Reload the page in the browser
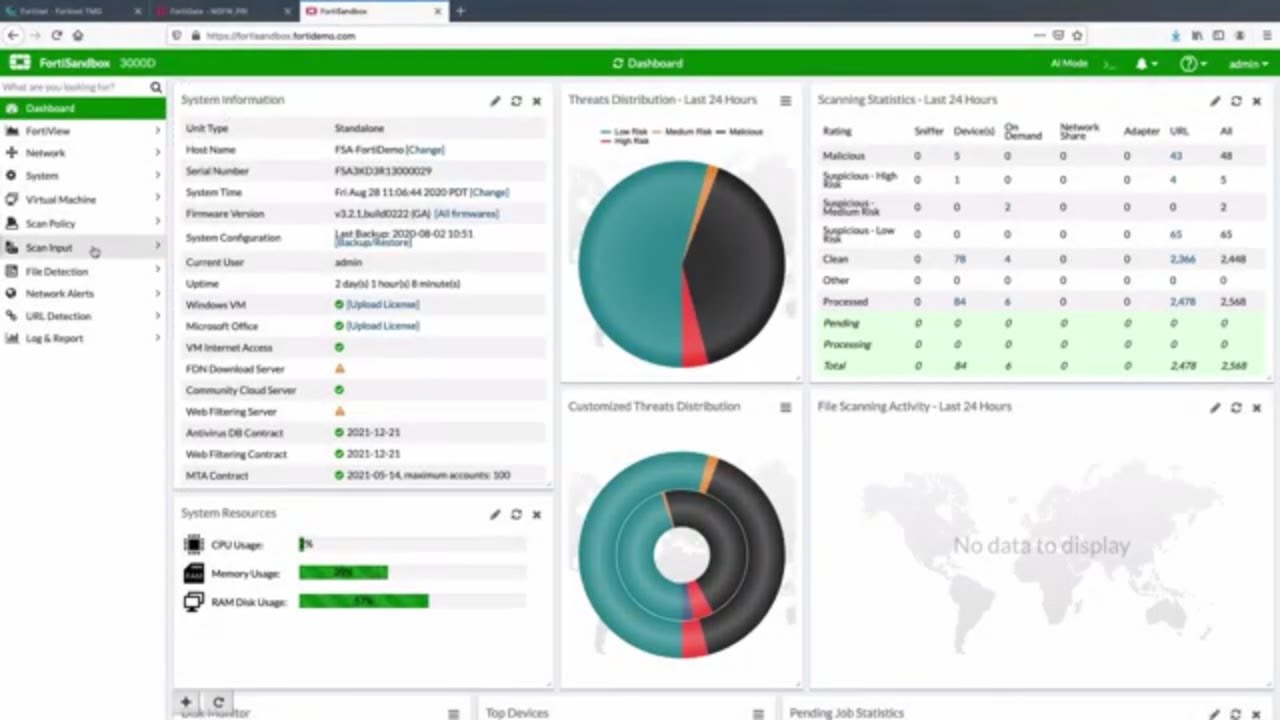The height and width of the screenshot is (720, 1280). tap(56, 35)
